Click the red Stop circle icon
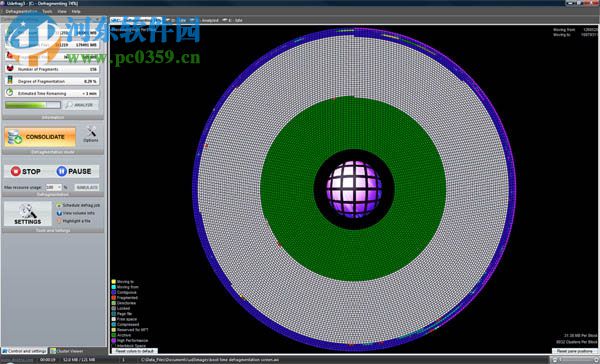This screenshot has height=364, width=600. [x=16, y=171]
